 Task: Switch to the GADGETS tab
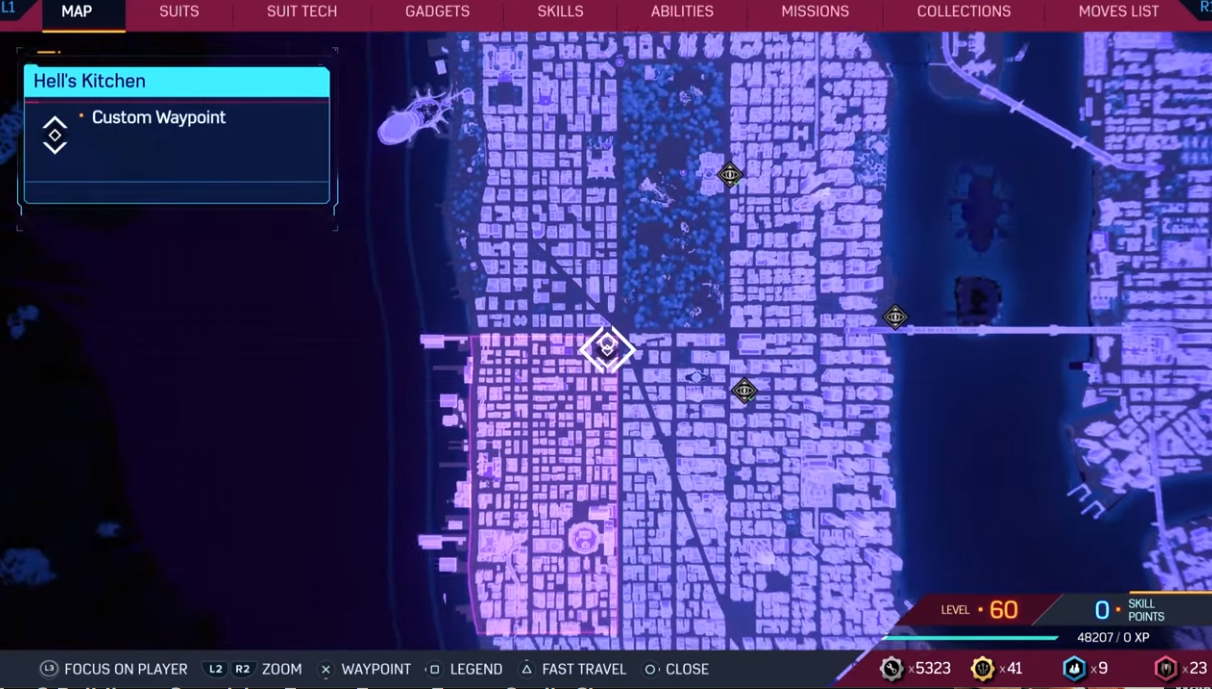[437, 12]
